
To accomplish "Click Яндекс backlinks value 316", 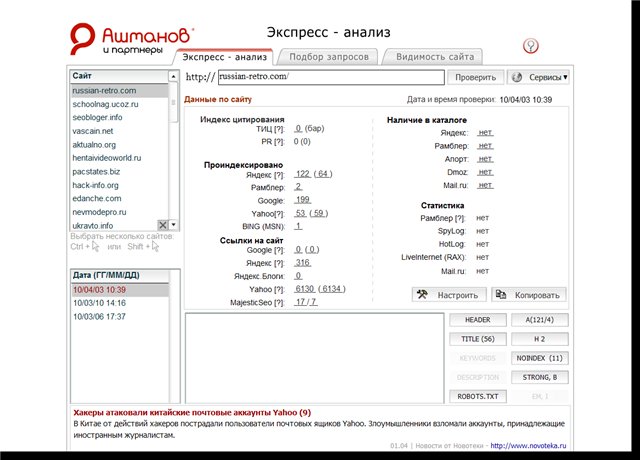I will coord(303,262).
